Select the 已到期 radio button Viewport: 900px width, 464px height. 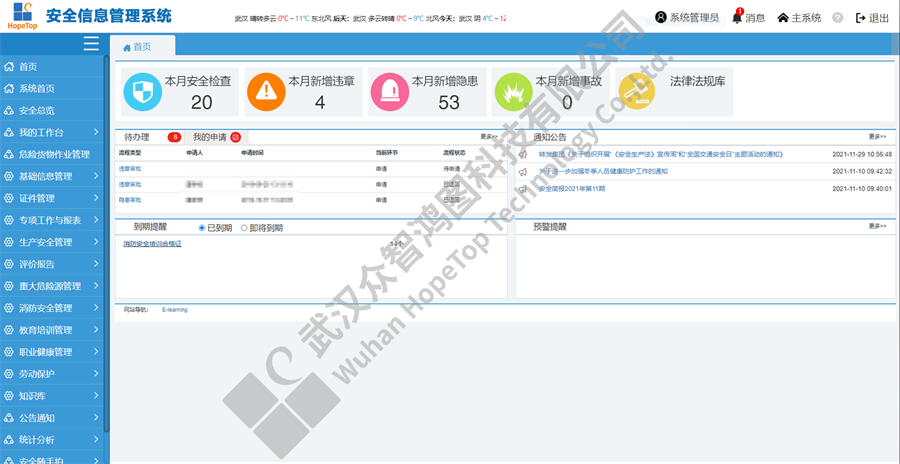(201, 228)
